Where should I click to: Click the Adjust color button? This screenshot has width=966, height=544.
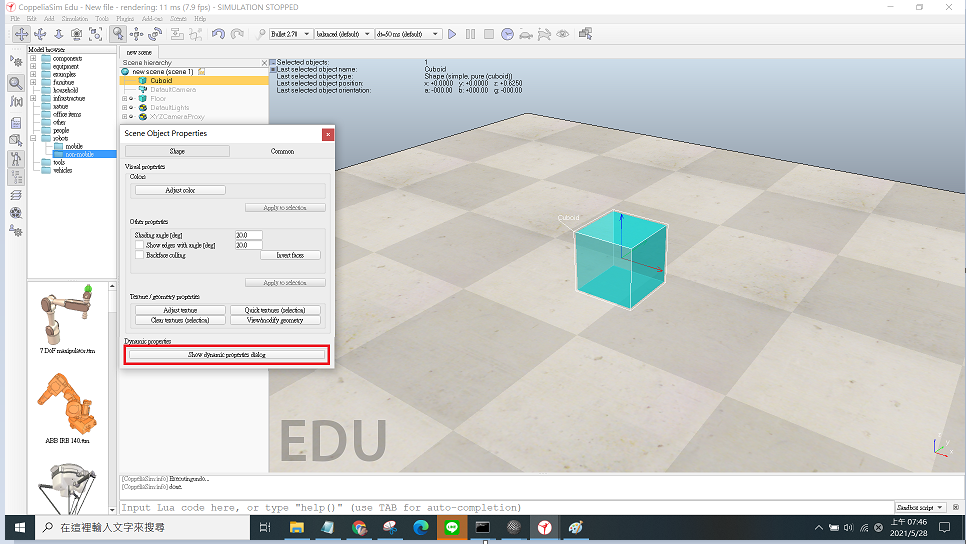[180, 190]
